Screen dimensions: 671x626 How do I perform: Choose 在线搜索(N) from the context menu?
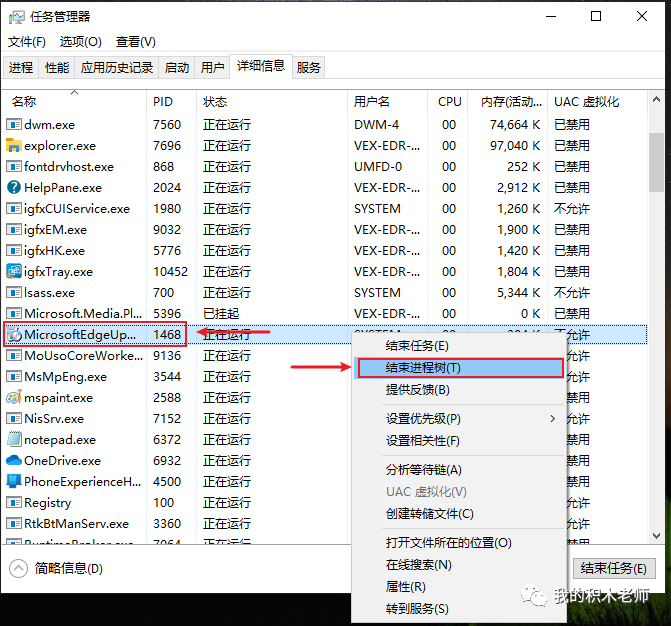coord(459,565)
